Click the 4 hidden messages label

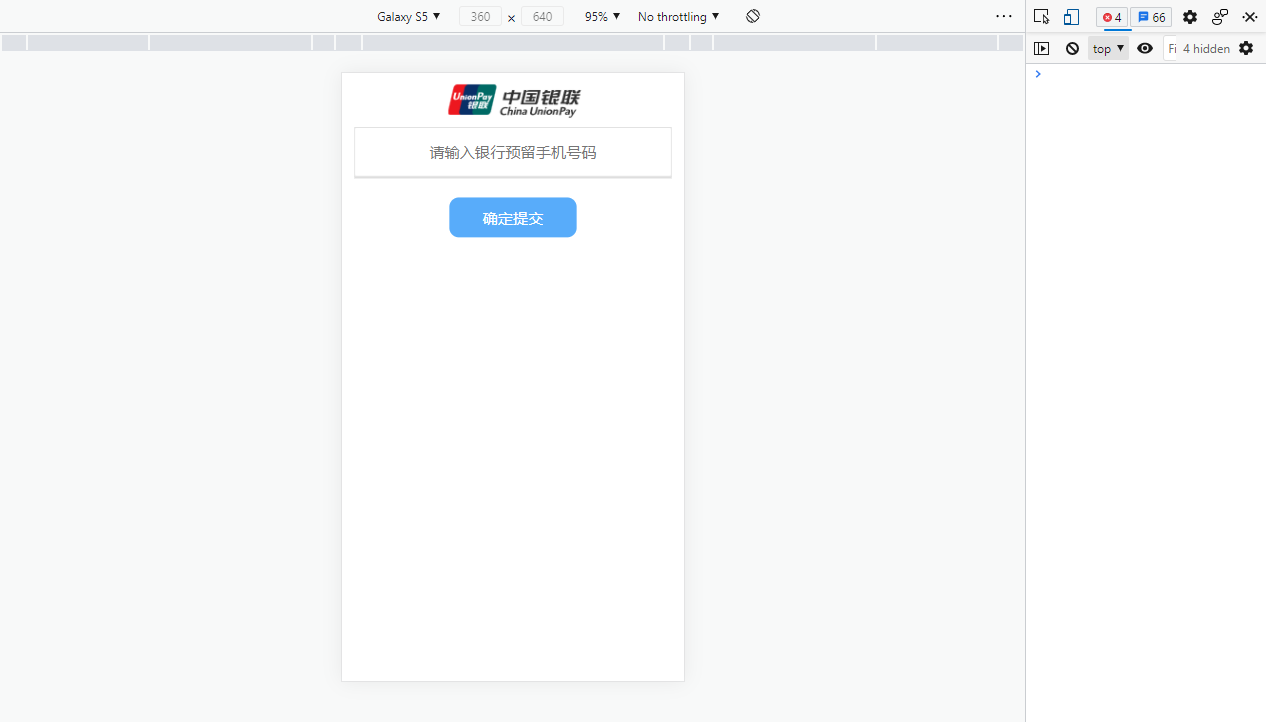coord(1206,48)
